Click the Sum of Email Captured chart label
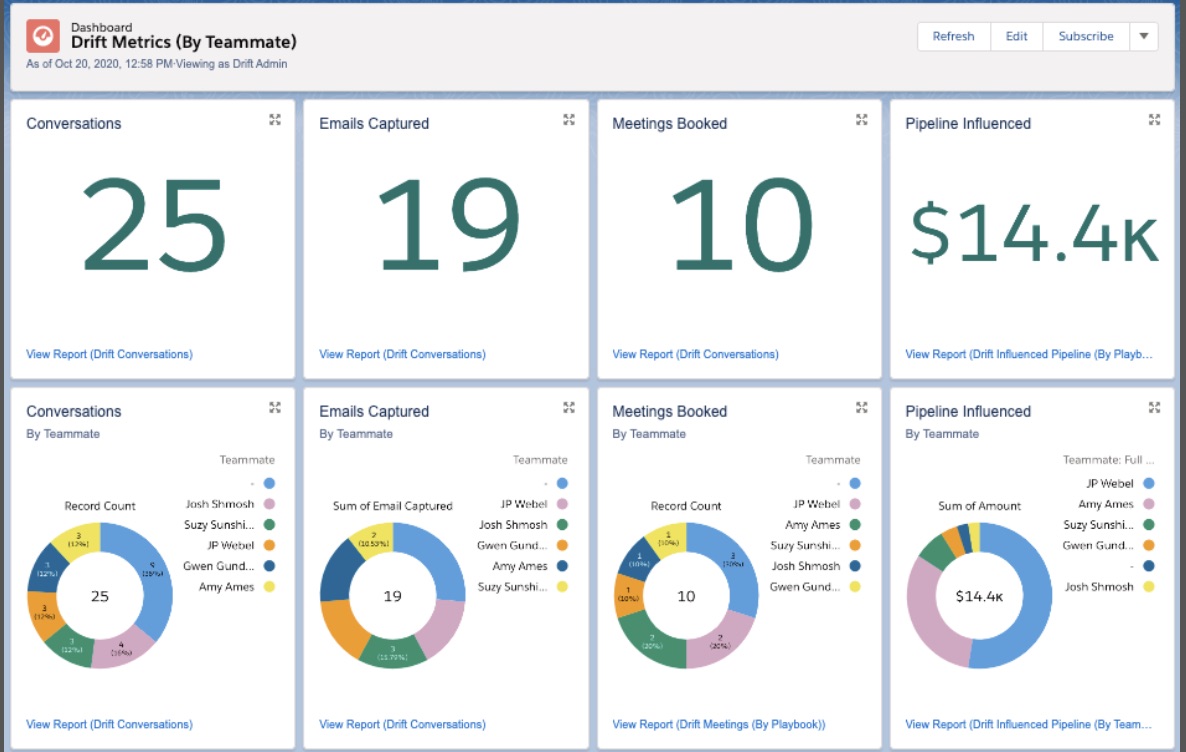This screenshot has width=1186, height=752. point(393,505)
